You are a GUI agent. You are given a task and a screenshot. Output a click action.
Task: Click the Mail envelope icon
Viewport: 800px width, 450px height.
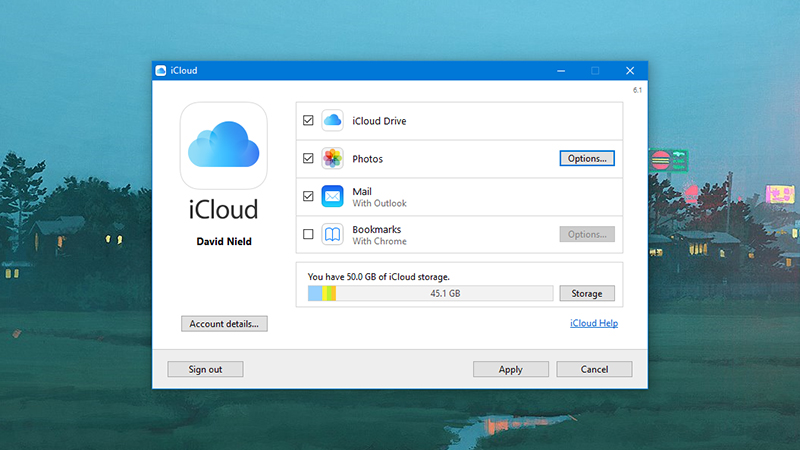[x=332, y=196]
